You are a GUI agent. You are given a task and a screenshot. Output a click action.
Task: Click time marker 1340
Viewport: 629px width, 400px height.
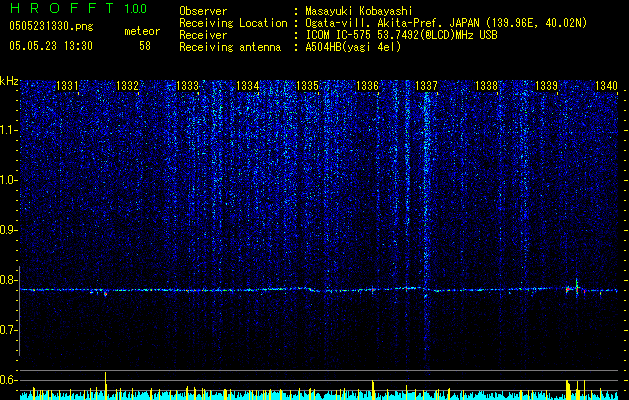point(606,85)
